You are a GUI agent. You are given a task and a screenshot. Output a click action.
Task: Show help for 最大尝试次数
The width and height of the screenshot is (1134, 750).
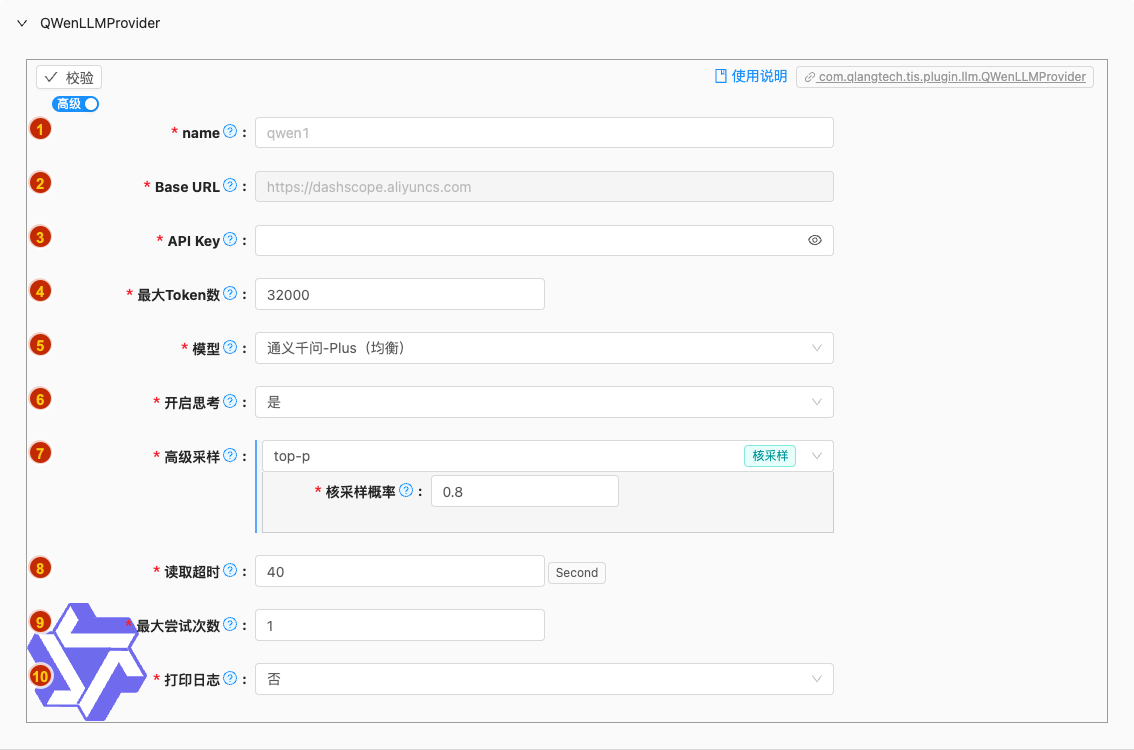point(230,624)
